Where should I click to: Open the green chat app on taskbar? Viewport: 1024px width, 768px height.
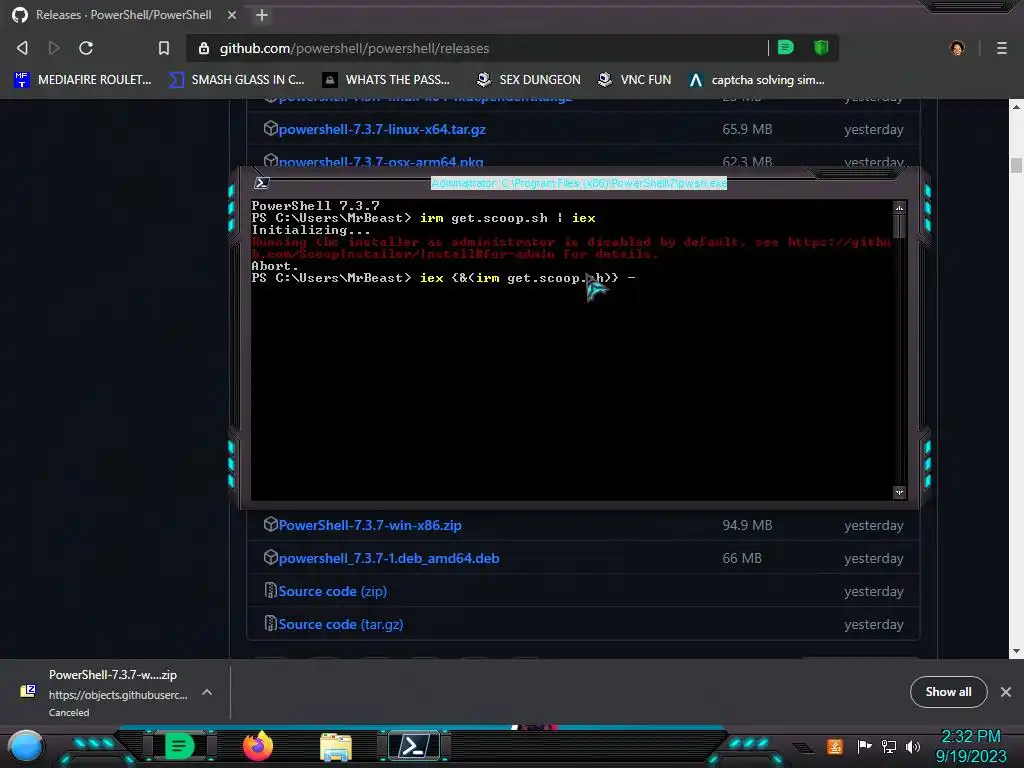pos(180,746)
